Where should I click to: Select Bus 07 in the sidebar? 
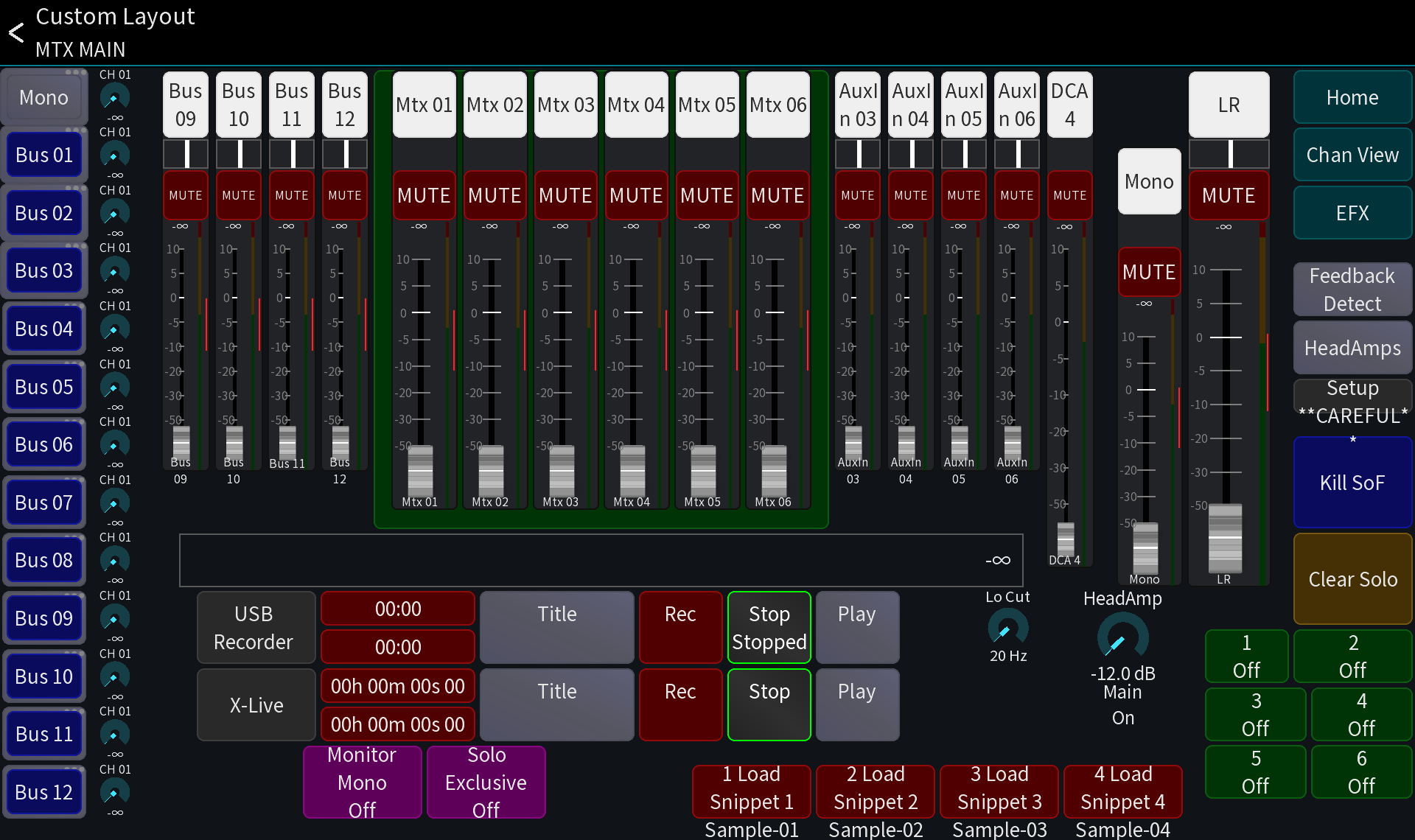tap(44, 503)
